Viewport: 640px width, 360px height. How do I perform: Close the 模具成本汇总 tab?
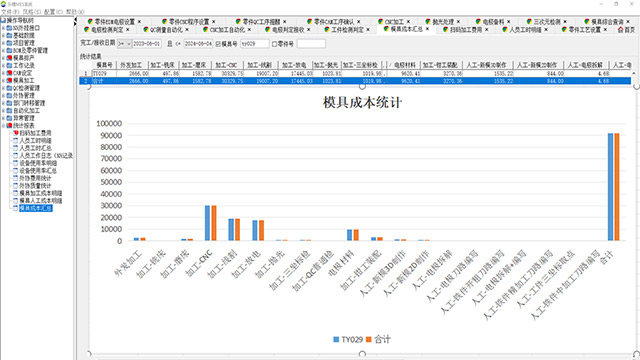tap(427, 29)
